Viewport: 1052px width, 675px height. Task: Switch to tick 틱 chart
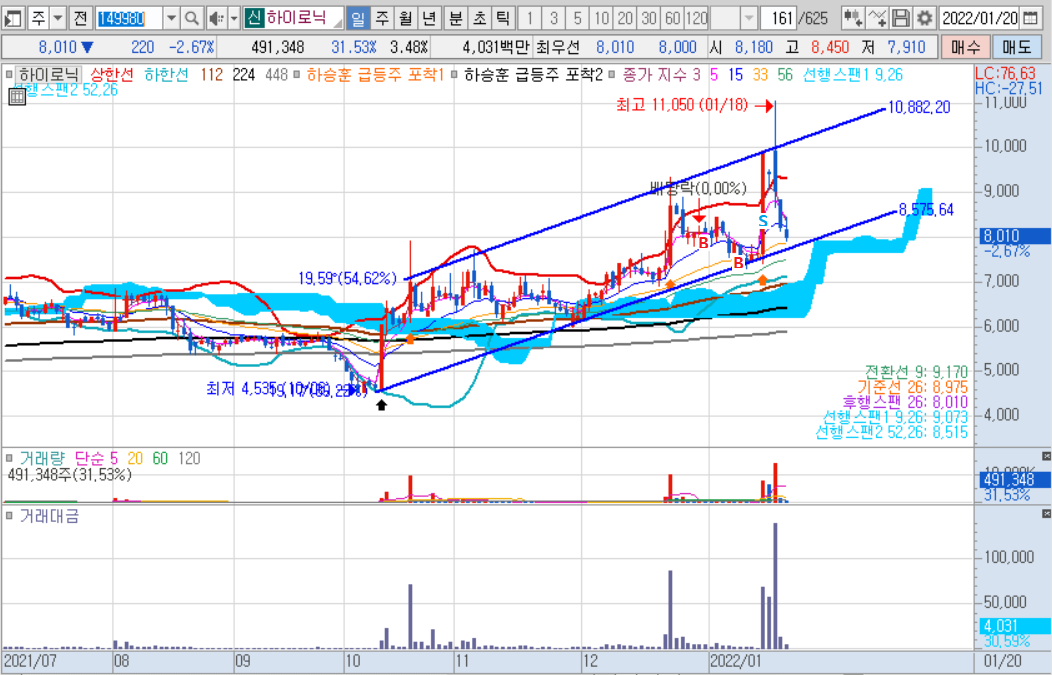click(503, 18)
